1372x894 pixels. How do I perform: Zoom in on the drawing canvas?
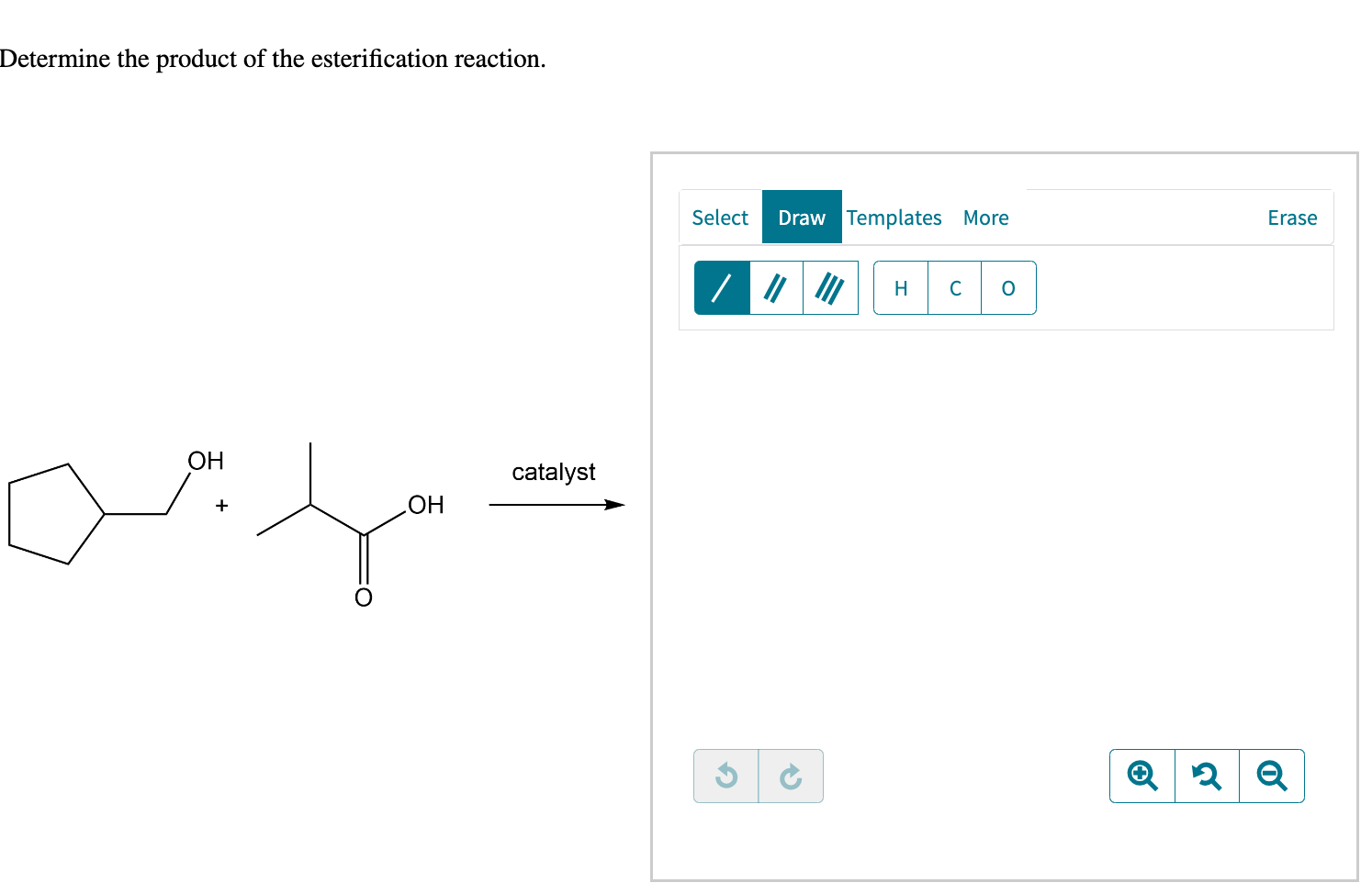(x=1141, y=776)
